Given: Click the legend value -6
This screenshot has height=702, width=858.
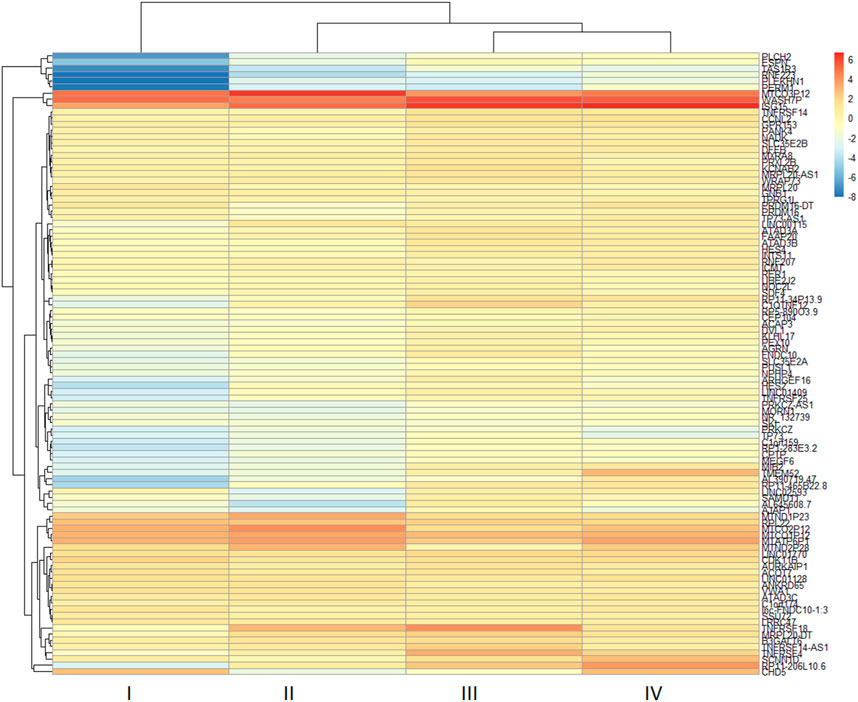Looking at the screenshot, I should pyautogui.click(x=851, y=178).
